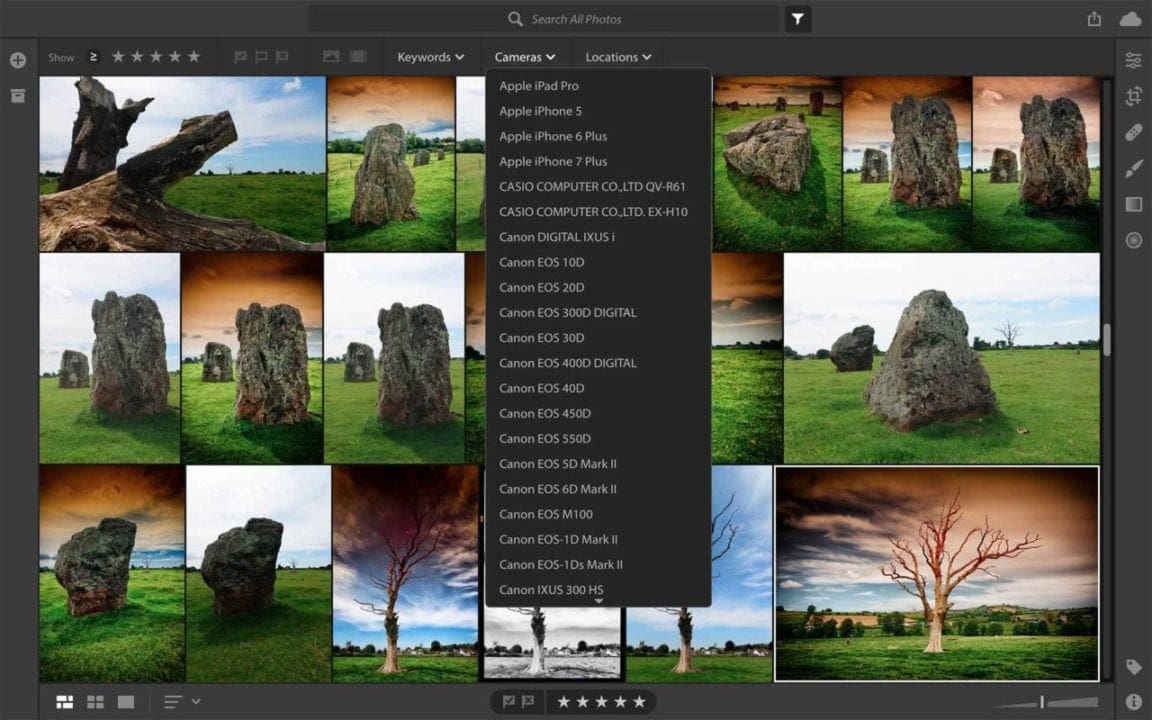
Task: Open the Keywords tag panel icon
Action: [x=1134, y=666]
